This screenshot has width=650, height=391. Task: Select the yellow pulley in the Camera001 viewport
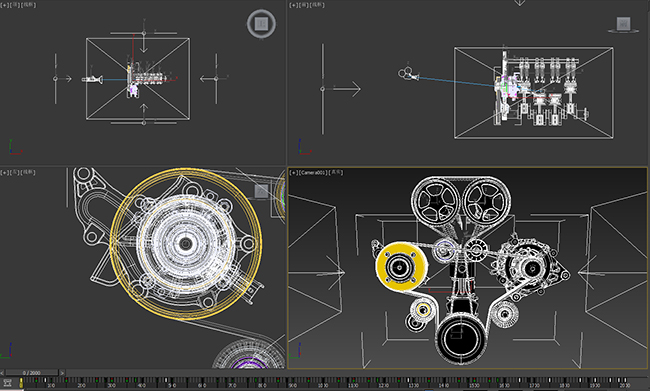400,267
